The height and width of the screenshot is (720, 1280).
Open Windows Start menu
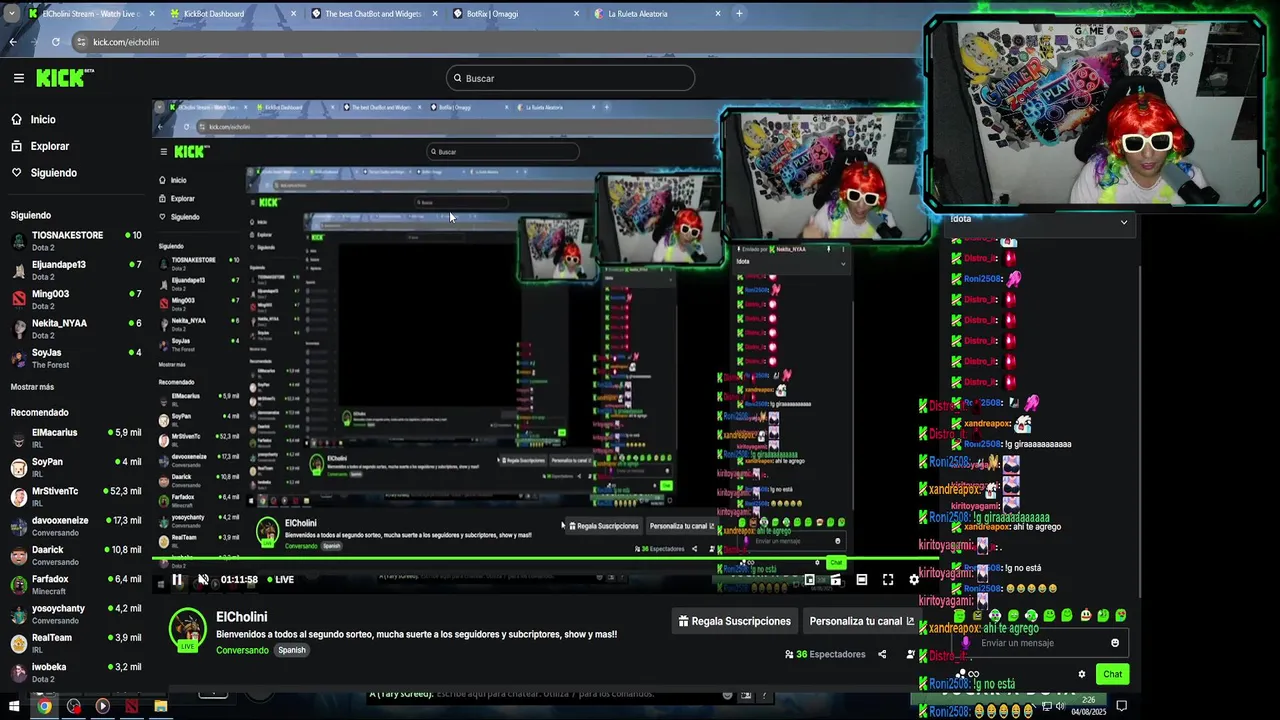14,706
